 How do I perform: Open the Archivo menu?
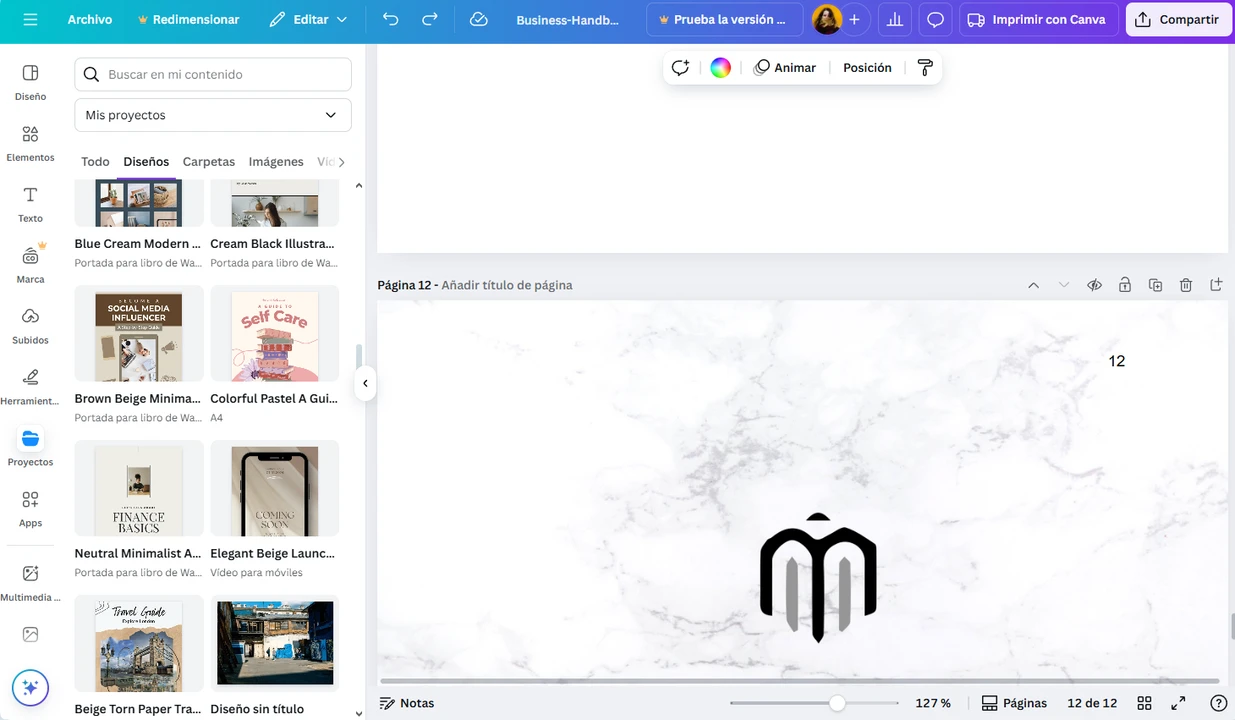coord(90,20)
